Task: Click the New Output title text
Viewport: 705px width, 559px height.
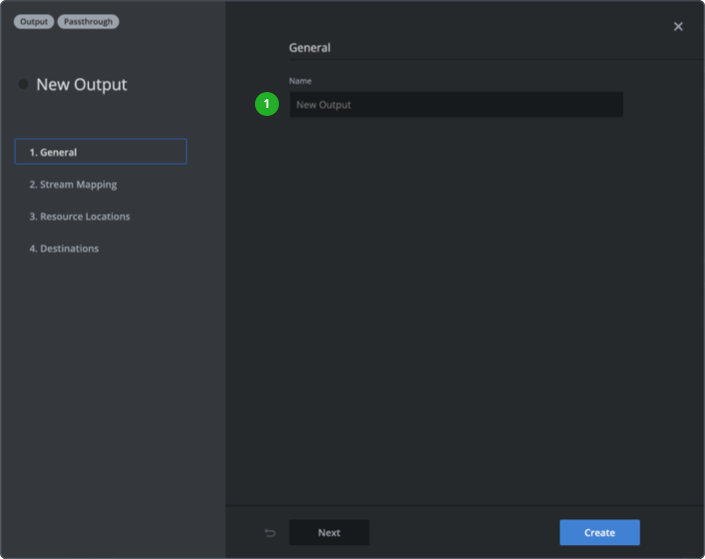Action: pos(82,85)
